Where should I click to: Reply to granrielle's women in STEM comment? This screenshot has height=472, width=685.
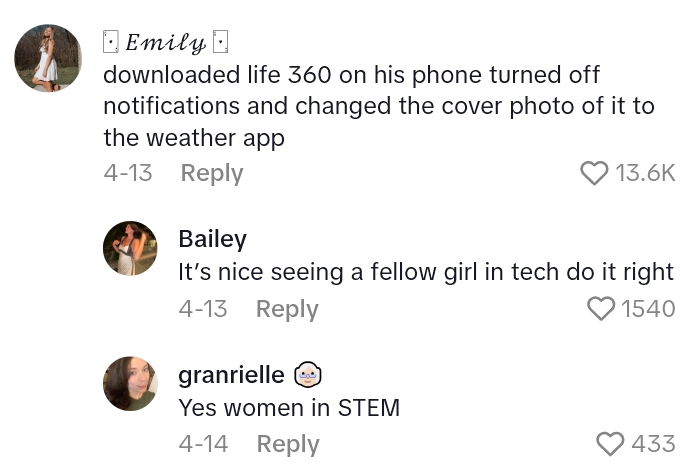[x=287, y=443]
